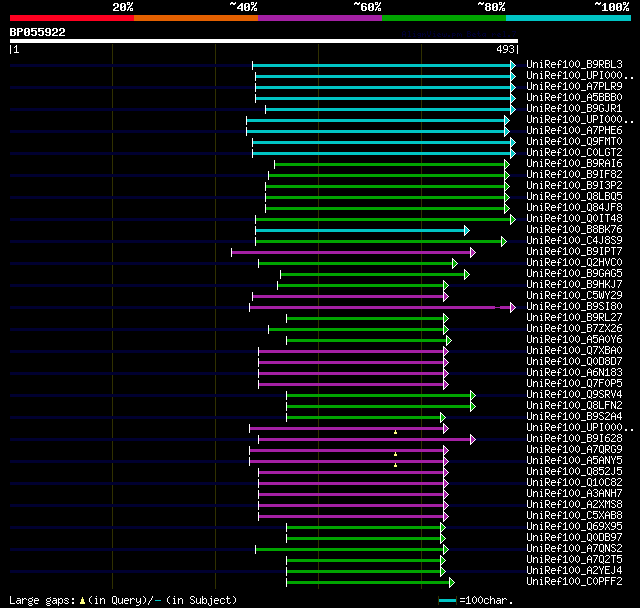Select the UniRef100_A7QRG9 label
The width and height of the screenshot is (640, 608).
(x=574, y=450)
